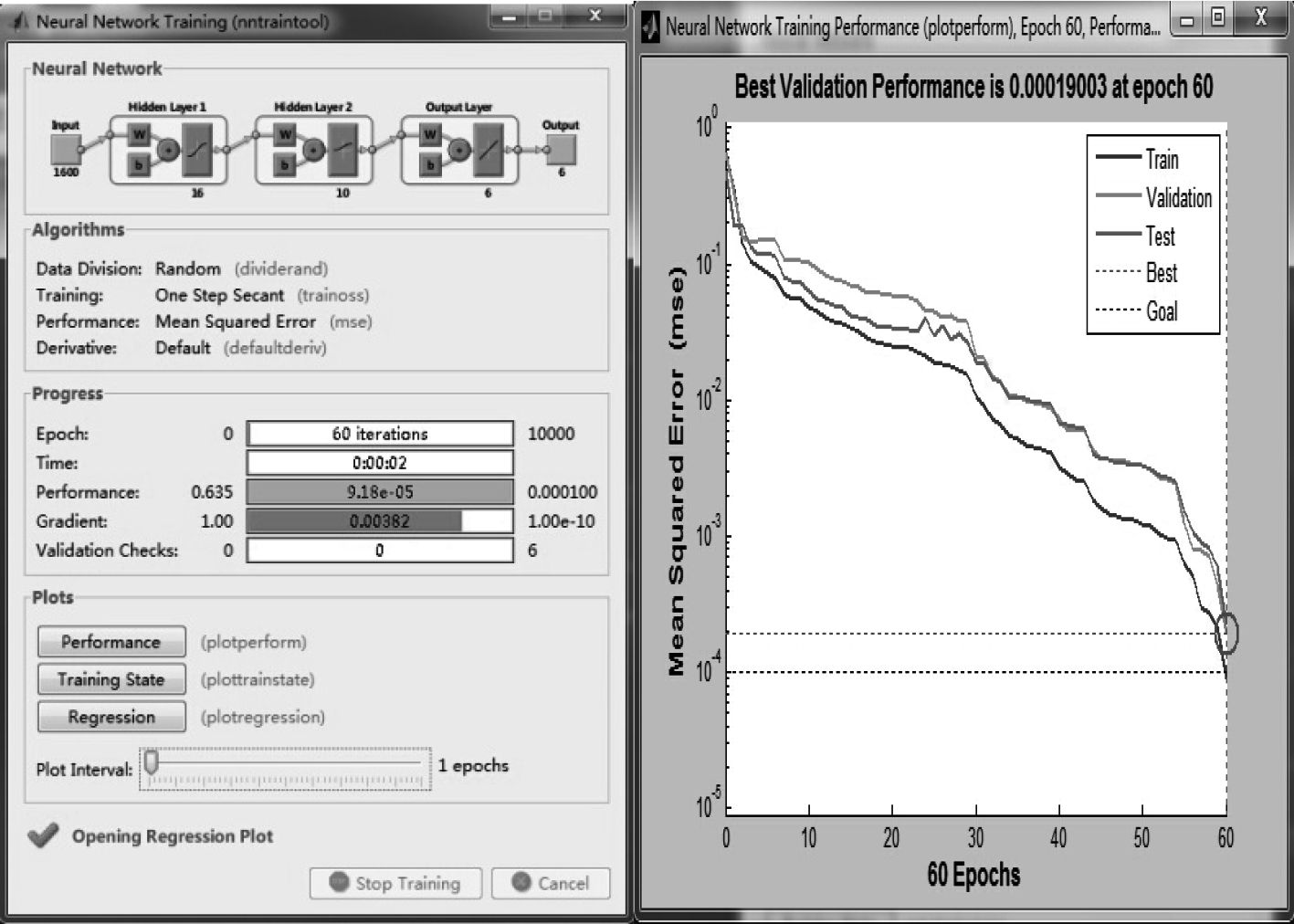This screenshot has height=924, width=1294.
Task: Click Output Layer summation node
Action: coord(459,150)
